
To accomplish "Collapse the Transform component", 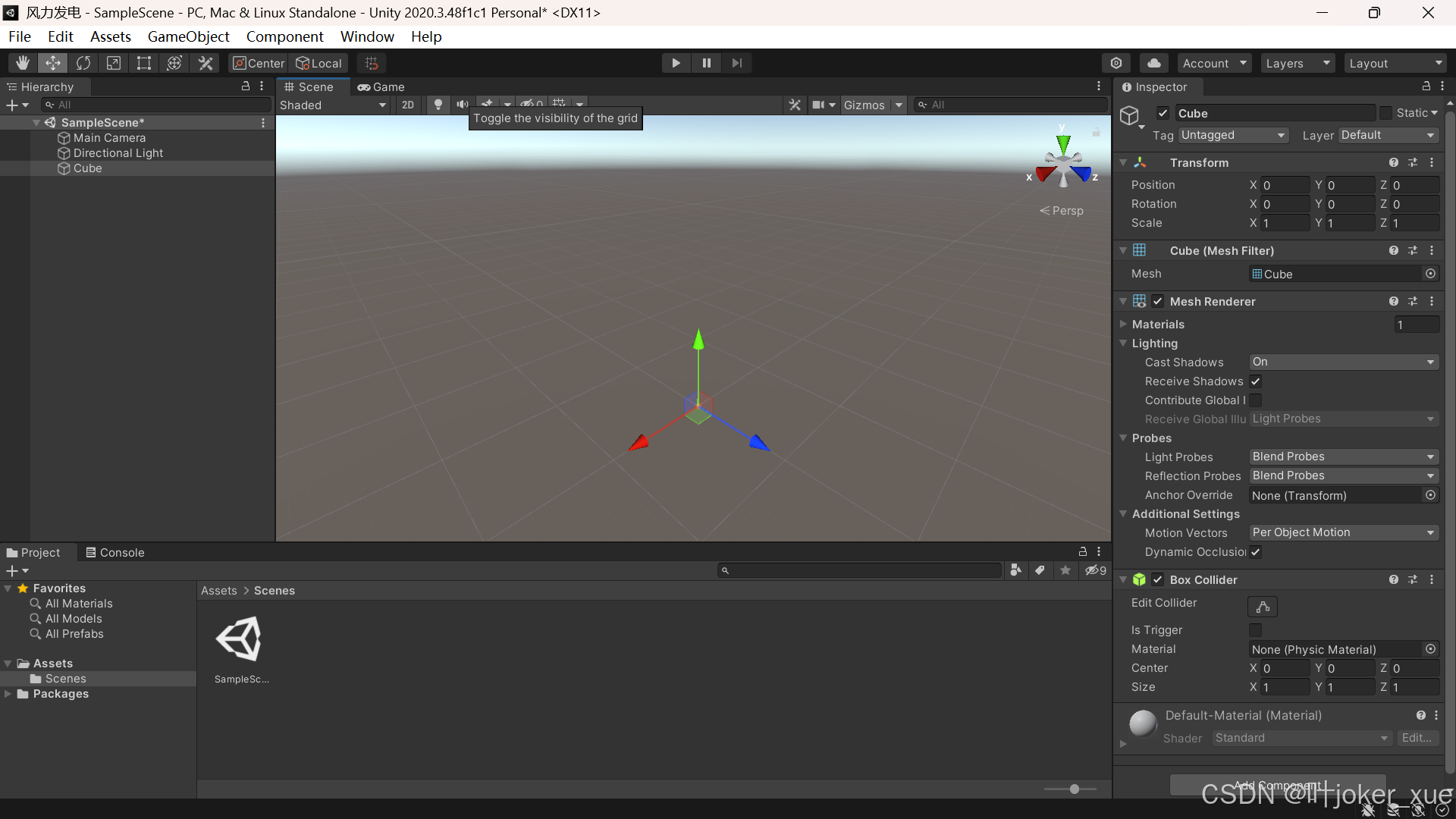I will pos(1123,162).
